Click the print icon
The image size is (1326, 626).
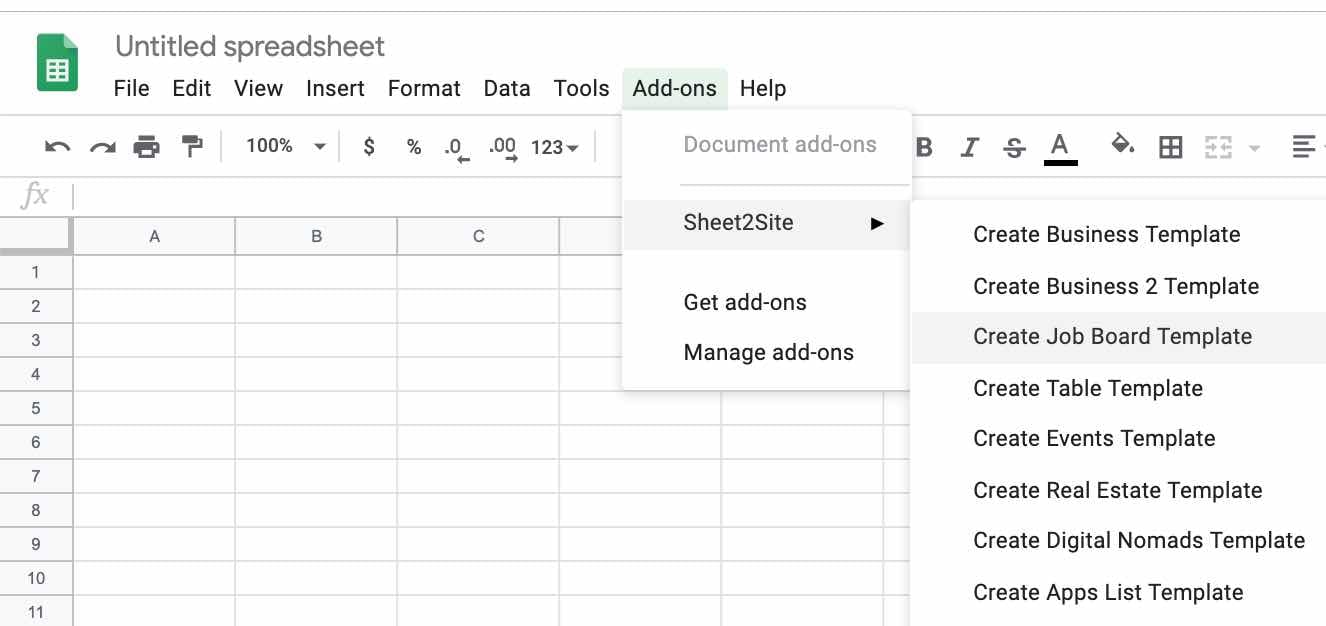[147, 147]
